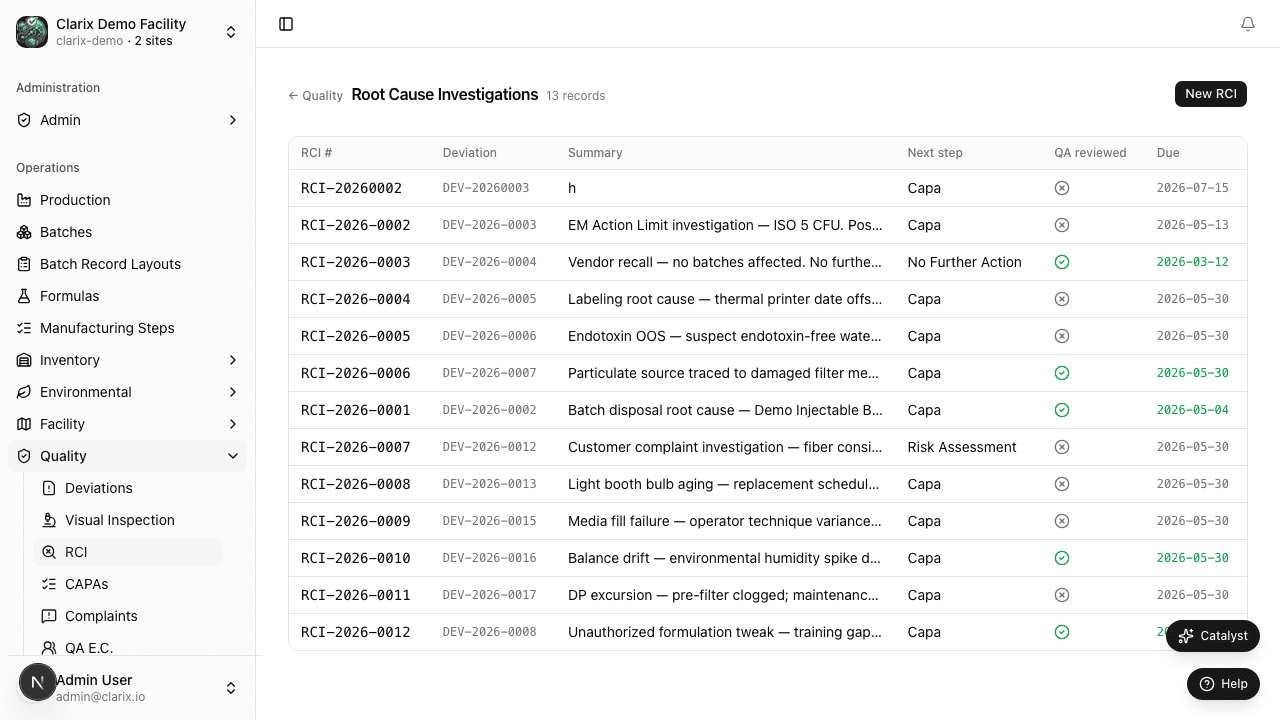Sort by the Due column header
Screen dimensions: 1280x720
[x=1168, y=153]
